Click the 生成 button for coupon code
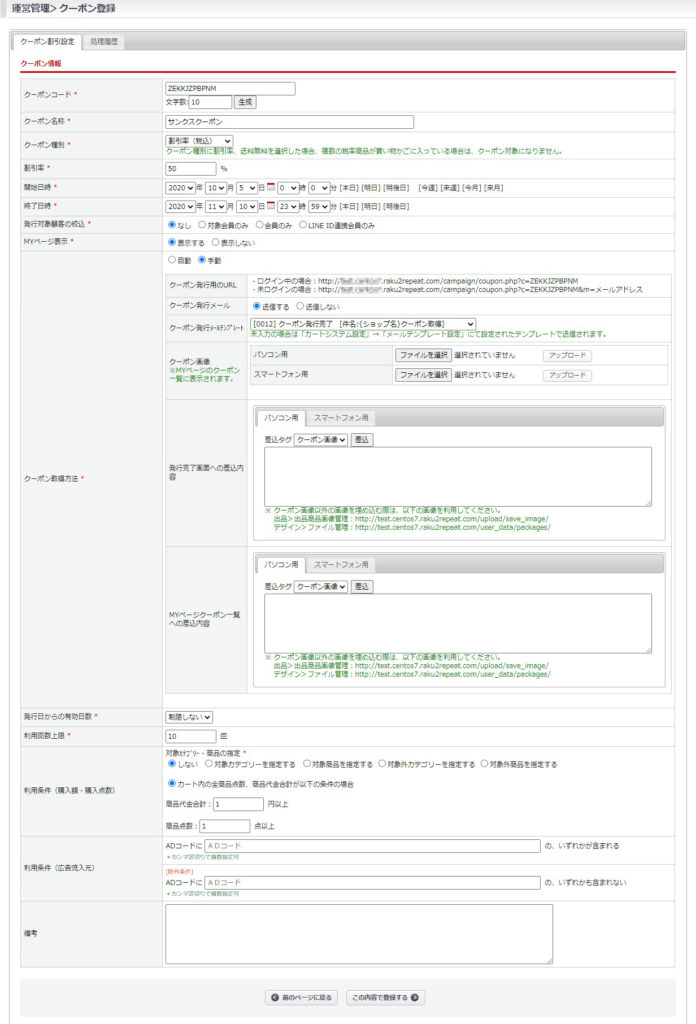The image size is (696, 1024). [245, 103]
